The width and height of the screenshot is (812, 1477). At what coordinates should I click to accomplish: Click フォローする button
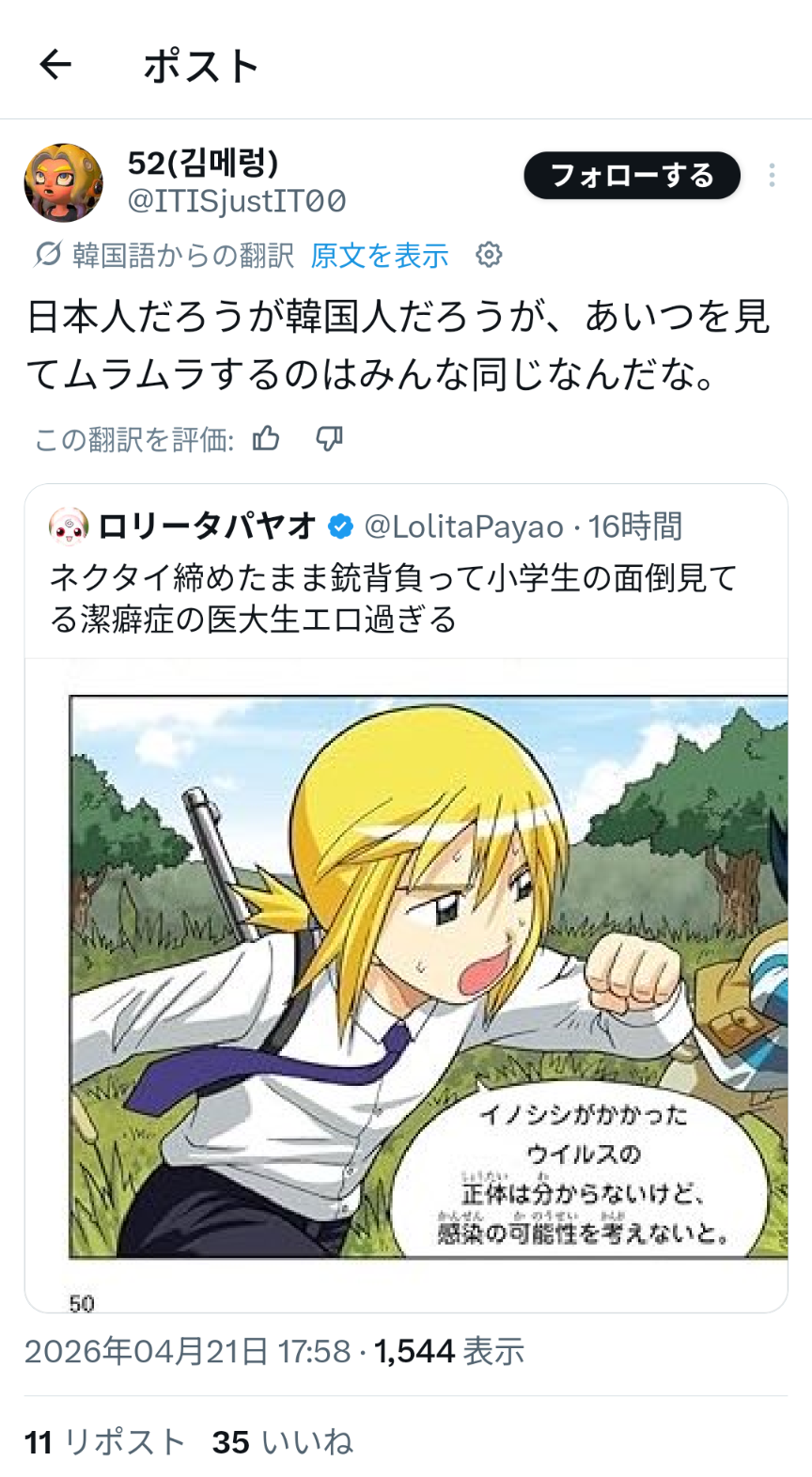tap(632, 175)
